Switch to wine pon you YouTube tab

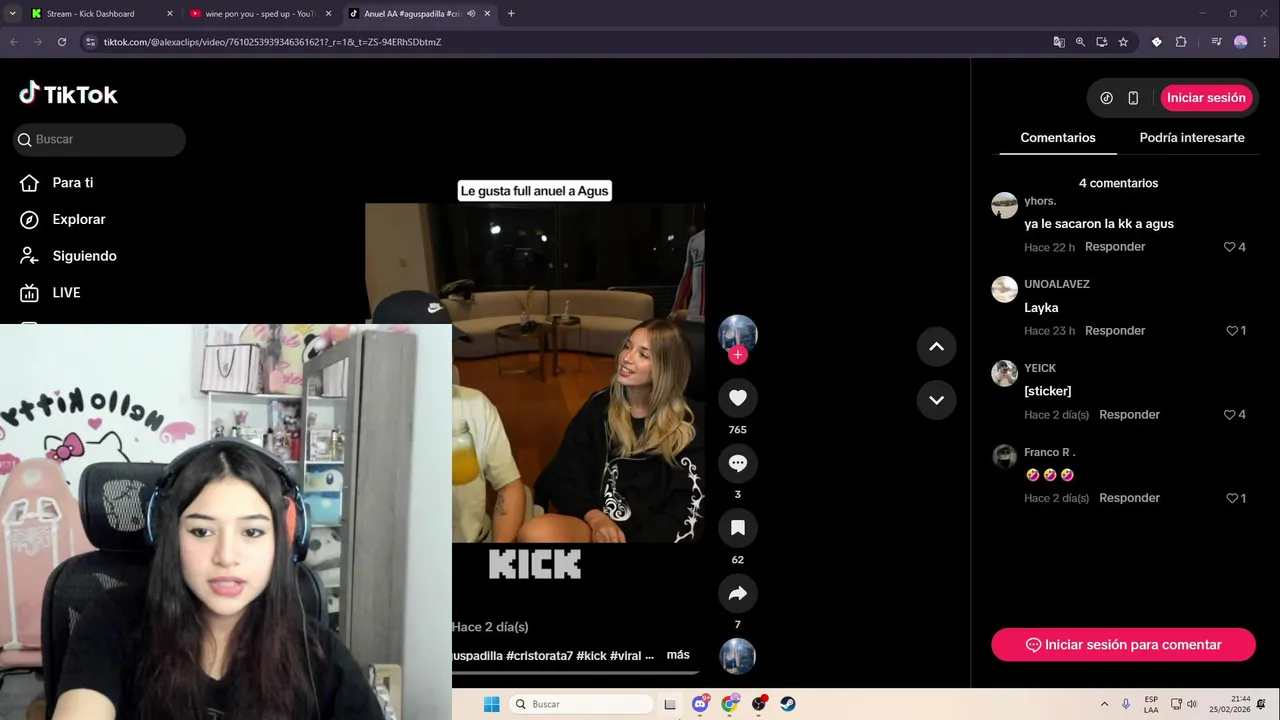click(260, 14)
